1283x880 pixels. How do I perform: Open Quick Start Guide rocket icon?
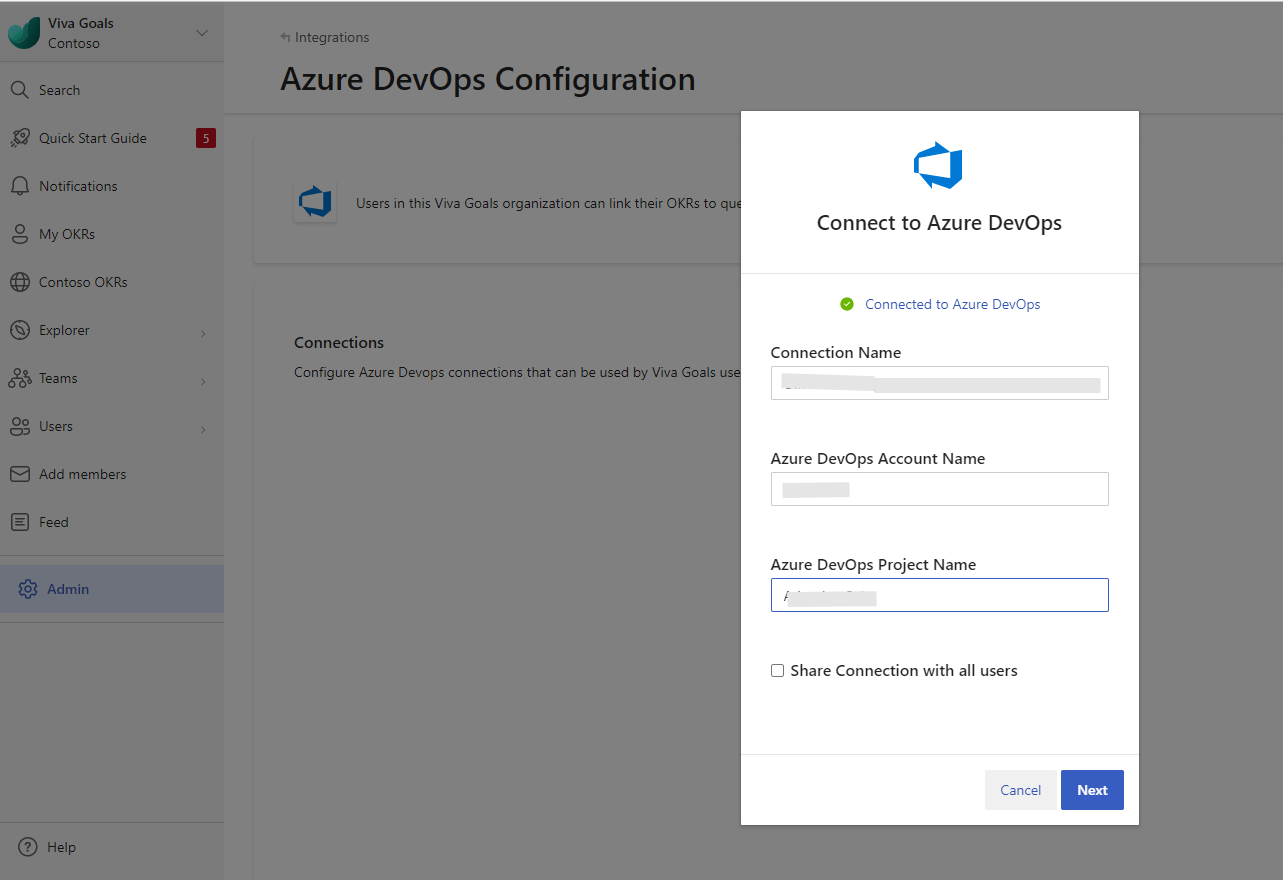click(19, 138)
